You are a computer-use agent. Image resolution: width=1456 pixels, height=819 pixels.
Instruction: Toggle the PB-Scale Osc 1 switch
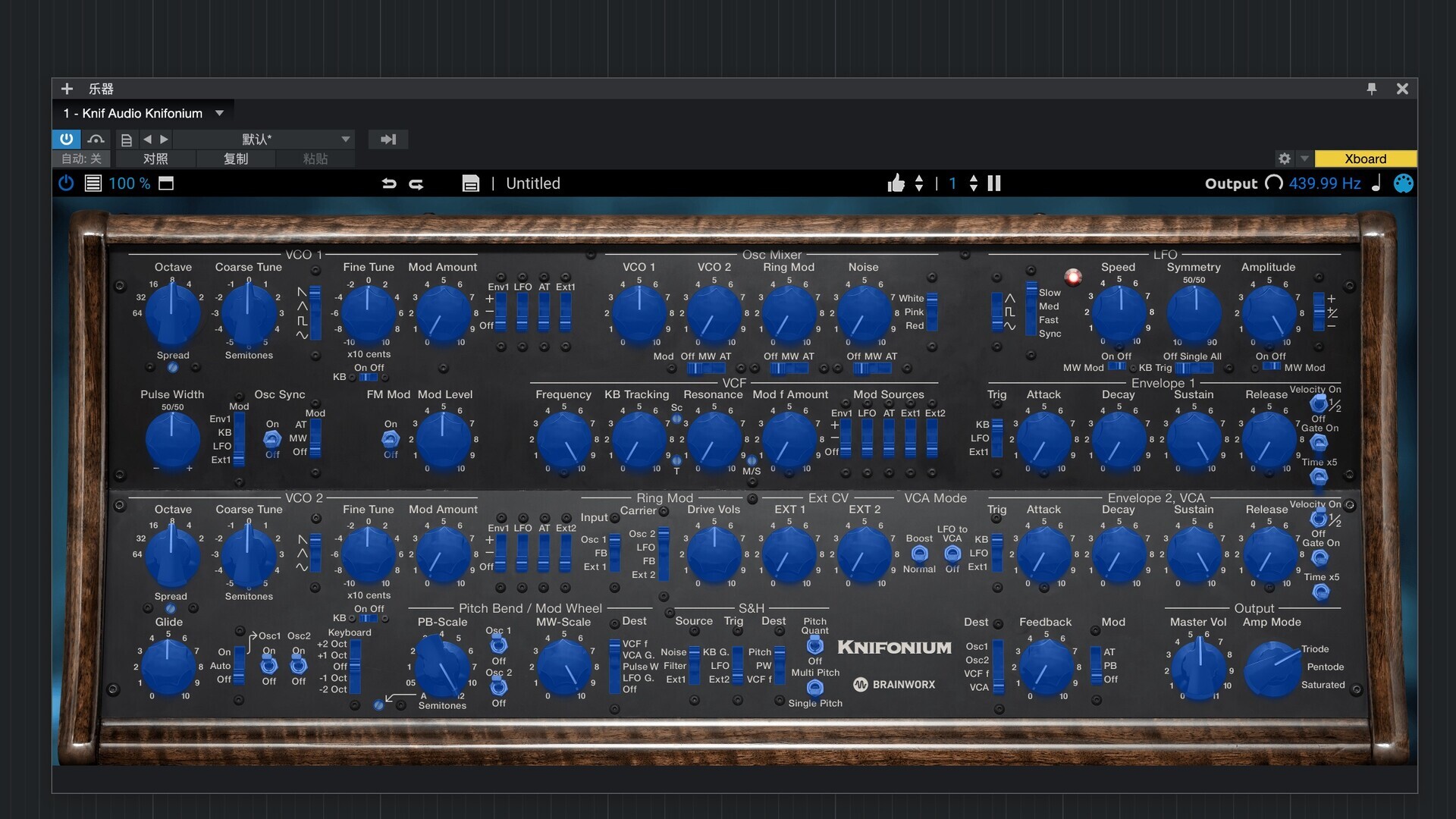tap(498, 645)
